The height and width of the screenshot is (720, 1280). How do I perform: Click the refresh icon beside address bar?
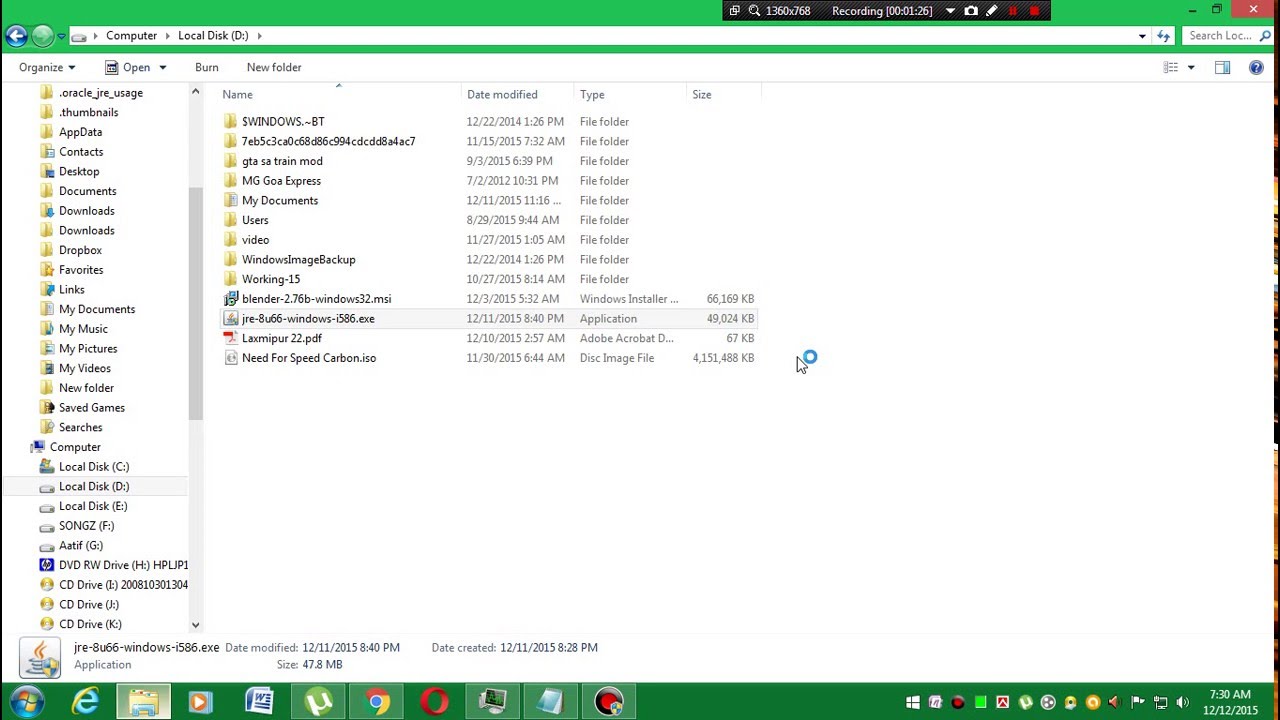1163,36
